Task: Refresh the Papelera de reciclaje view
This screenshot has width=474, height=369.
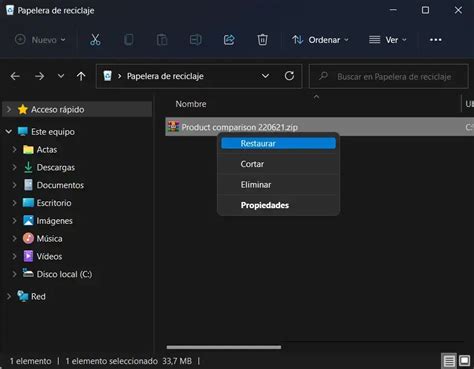Action: [289, 76]
